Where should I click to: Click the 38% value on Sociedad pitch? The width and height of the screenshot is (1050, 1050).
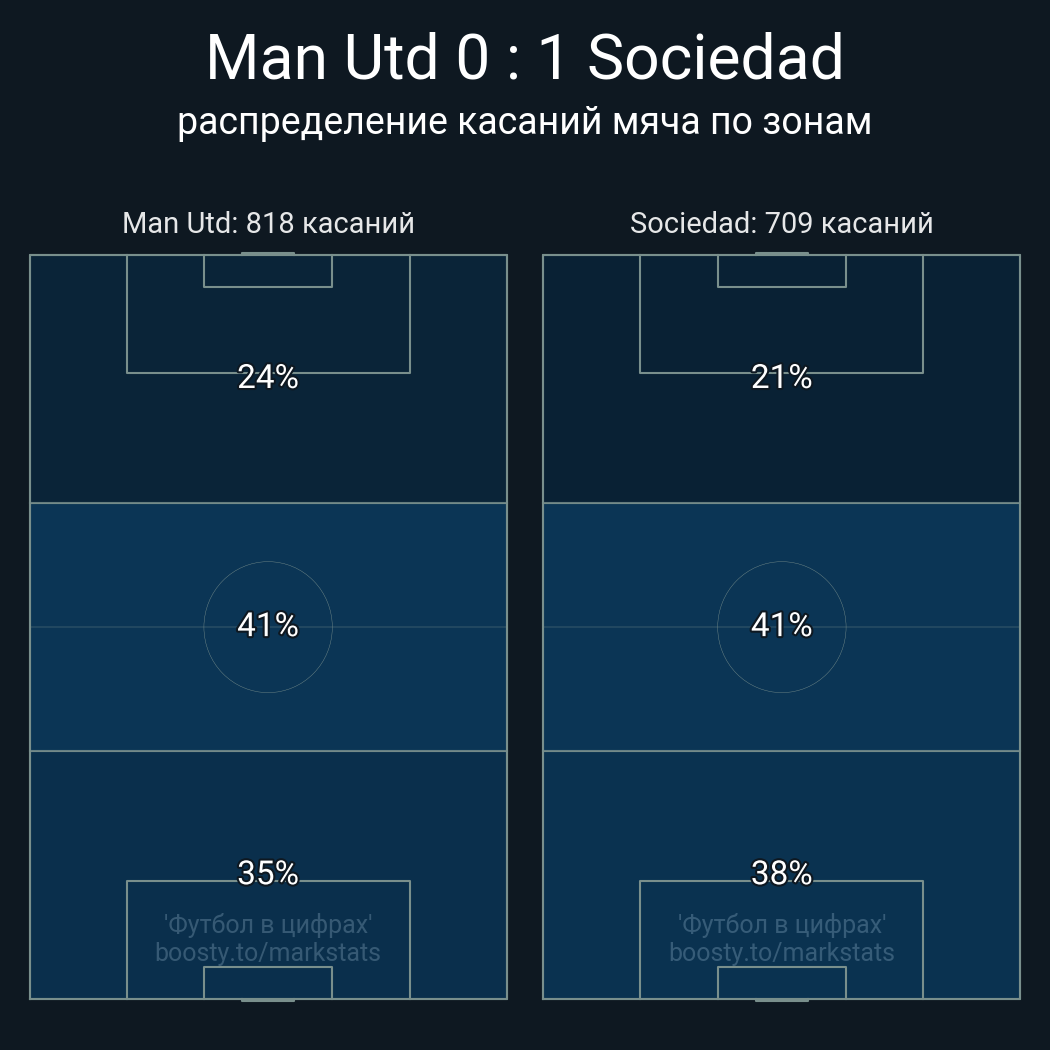781,873
